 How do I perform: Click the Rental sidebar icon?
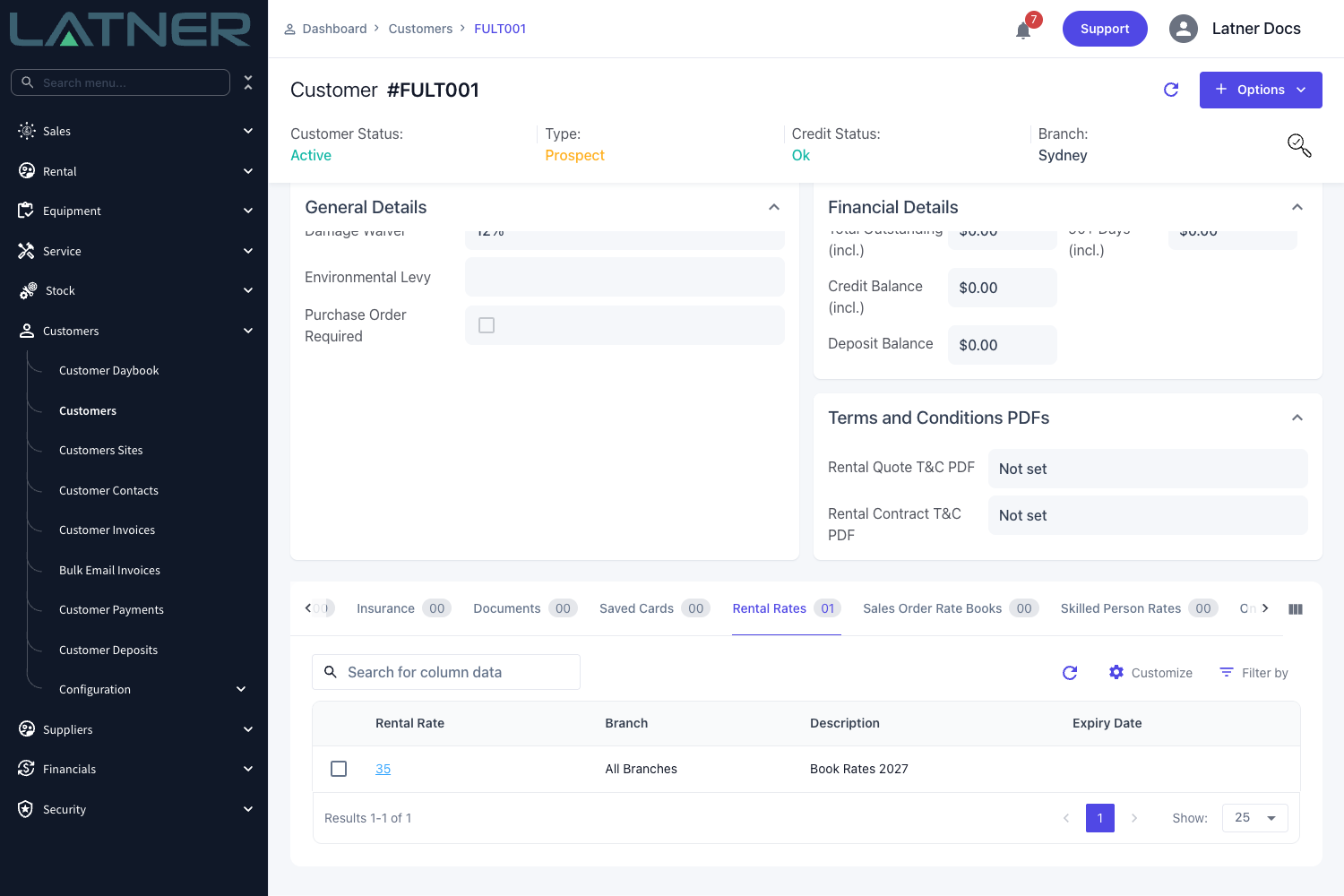tap(27, 171)
